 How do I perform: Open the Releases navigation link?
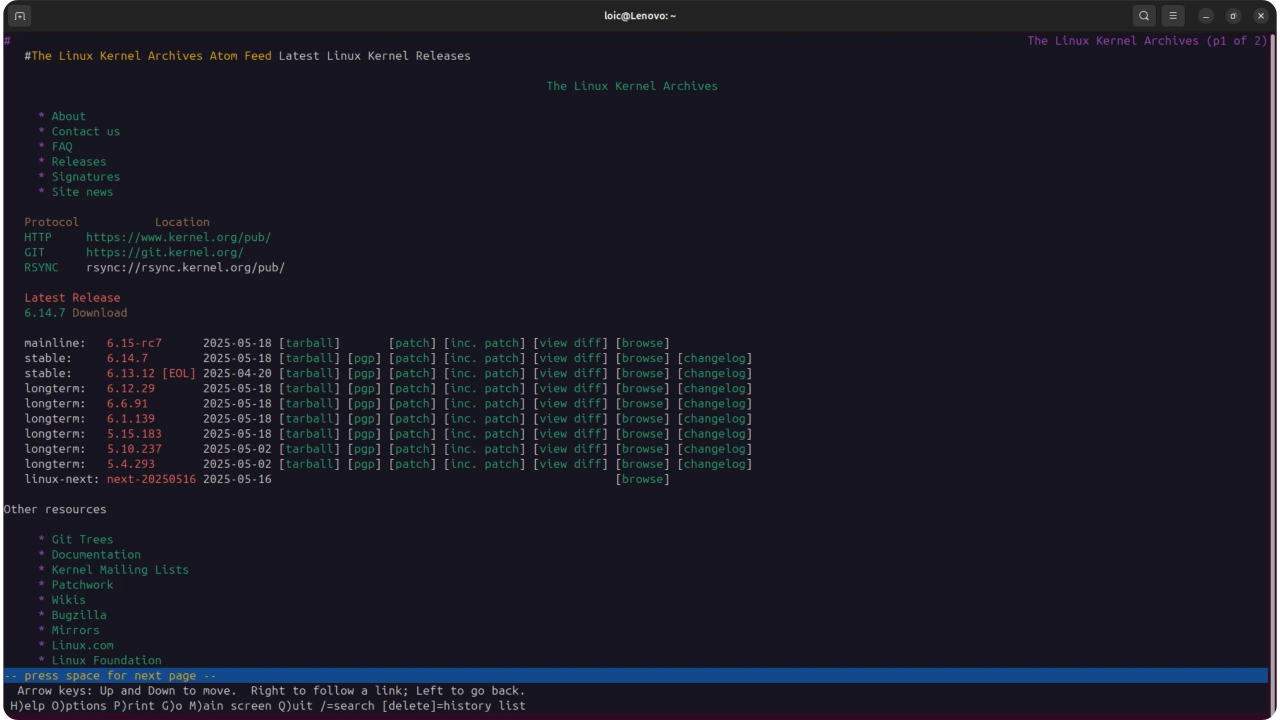[78, 162]
